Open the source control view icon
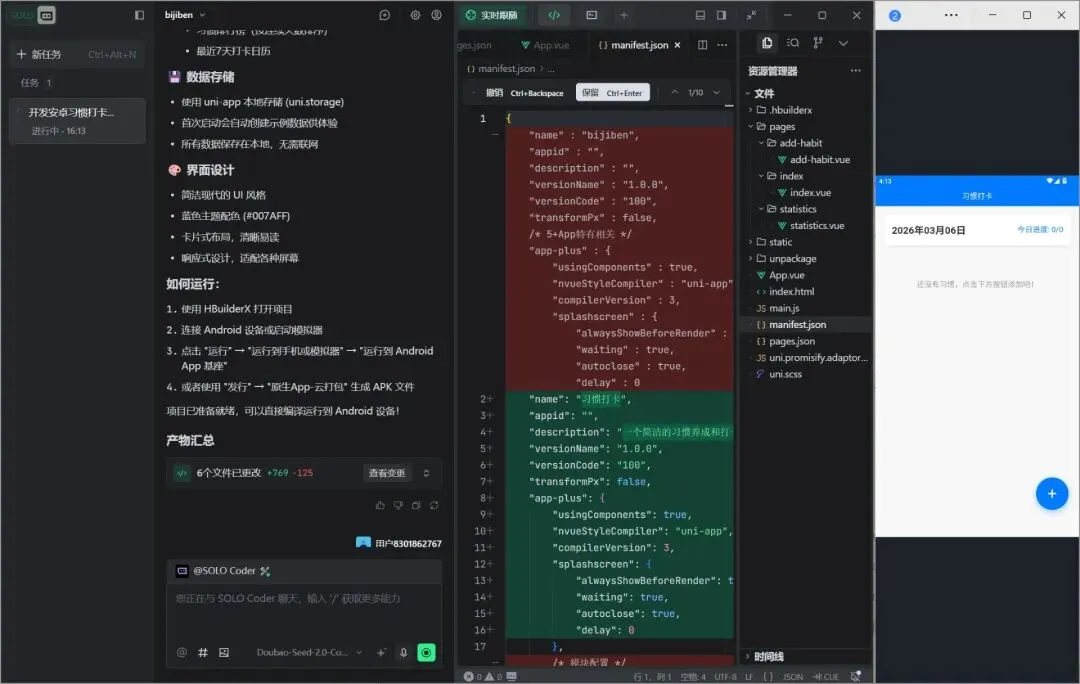The width and height of the screenshot is (1080, 684). coord(818,43)
